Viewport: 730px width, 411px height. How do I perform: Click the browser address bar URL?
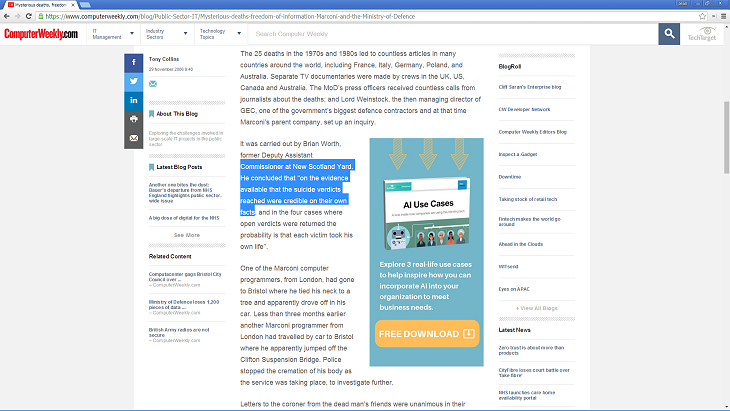click(230, 16)
